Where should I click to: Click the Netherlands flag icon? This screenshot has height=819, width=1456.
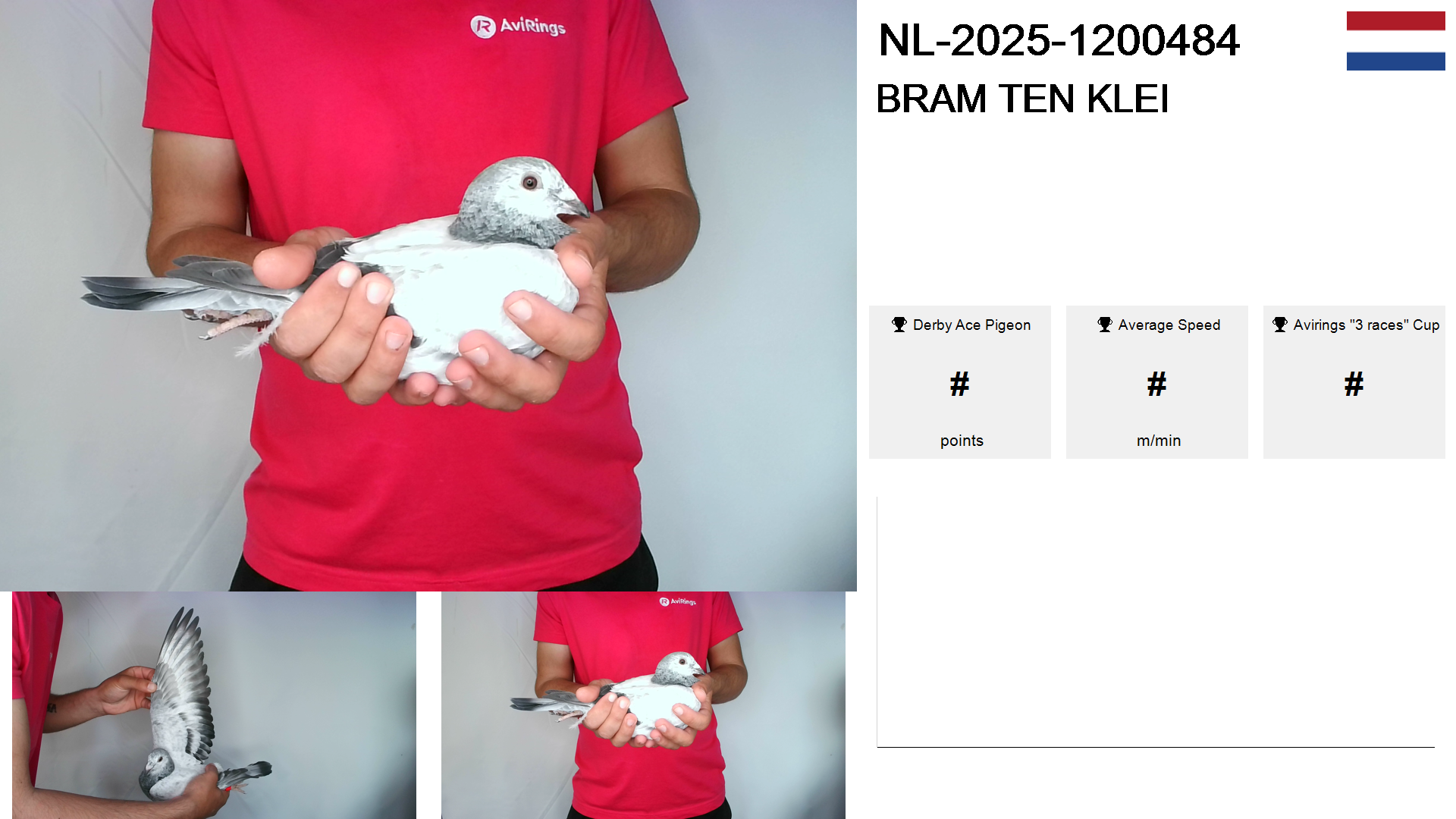[1395, 41]
